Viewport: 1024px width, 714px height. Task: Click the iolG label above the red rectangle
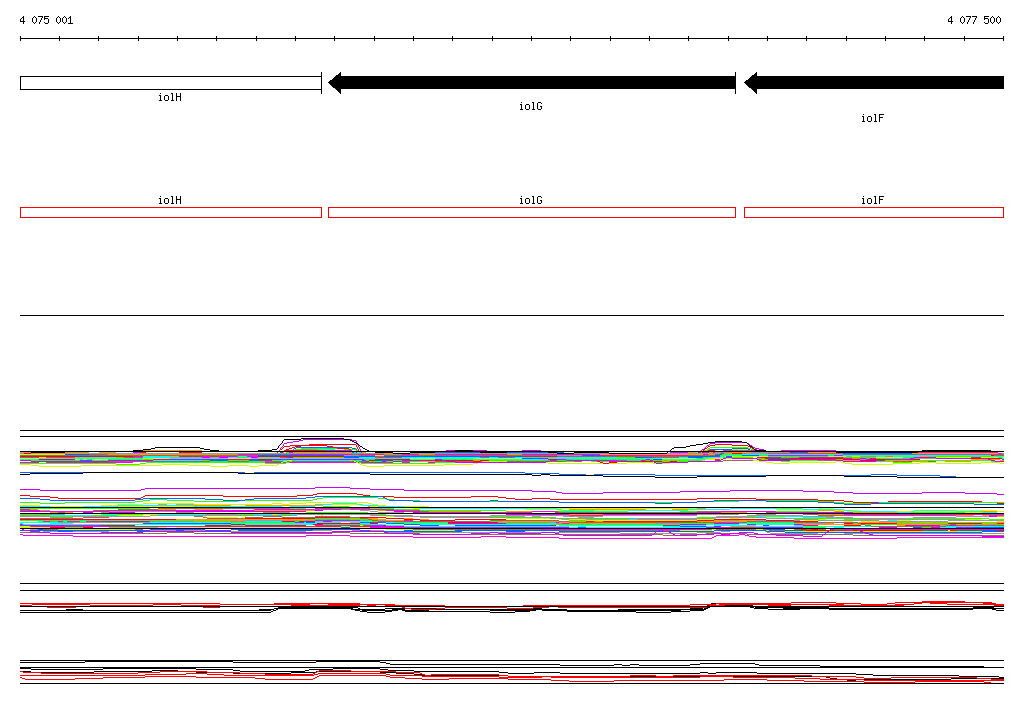click(x=531, y=201)
